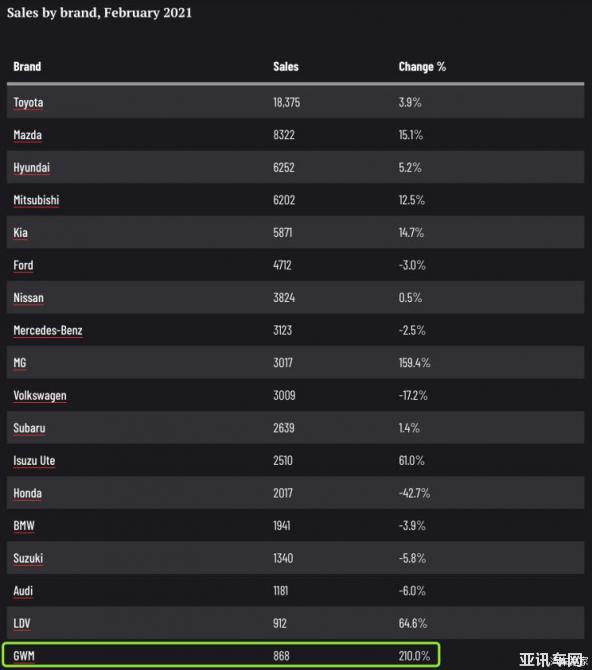Screen dimensions: 592x670
Task: Open the Mercedes-Benz link
Action: click(48, 330)
